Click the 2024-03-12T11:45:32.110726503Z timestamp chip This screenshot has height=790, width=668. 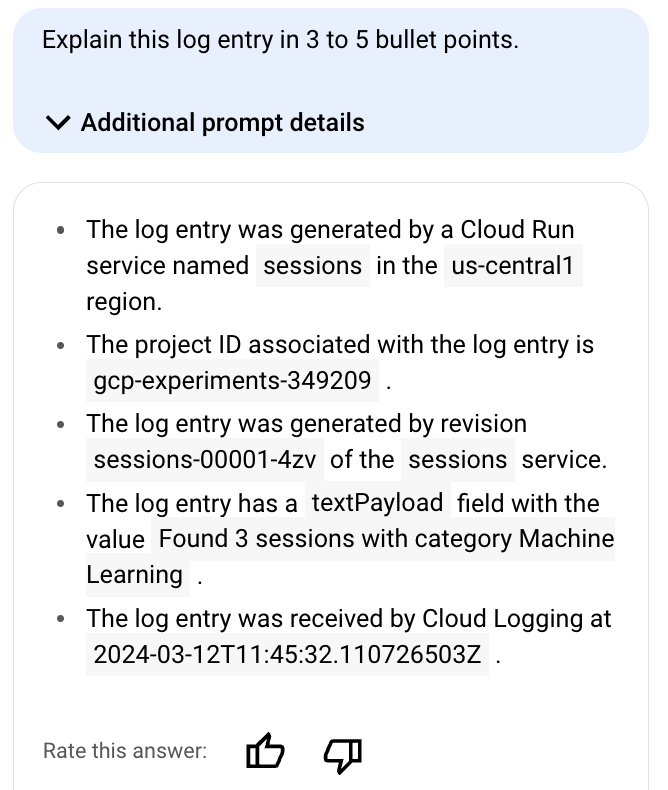pyautogui.click(x=287, y=656)
